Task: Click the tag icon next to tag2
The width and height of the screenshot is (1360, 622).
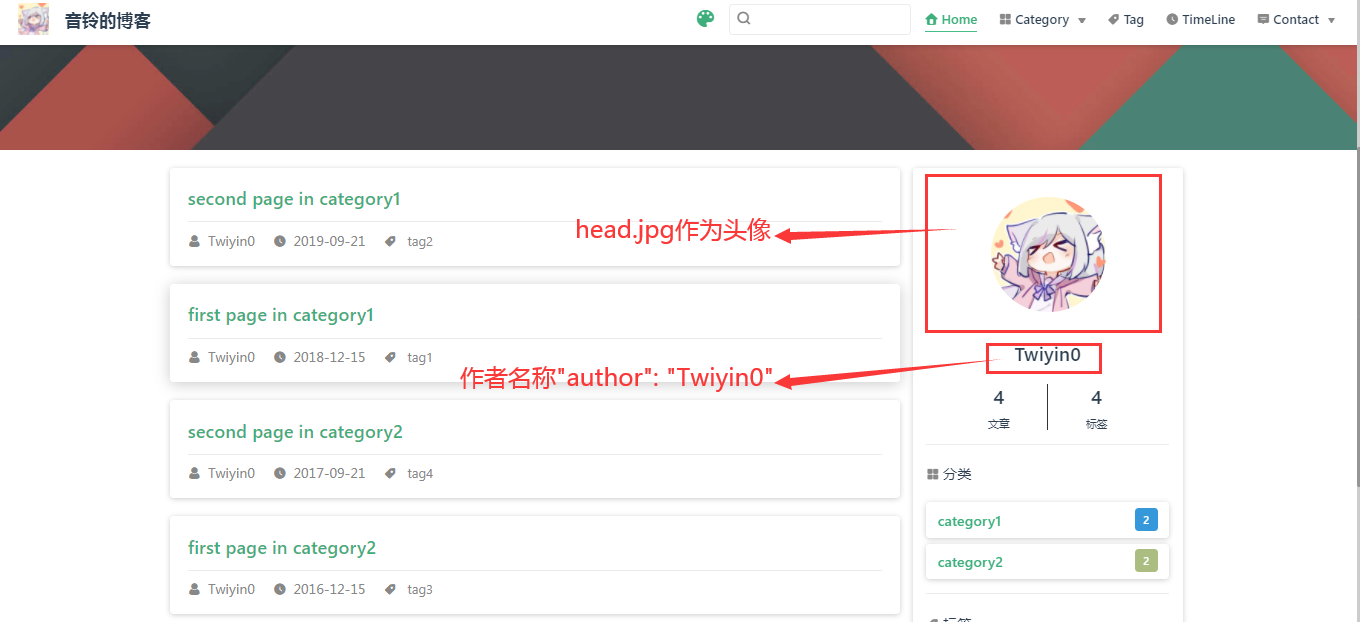Action: coord(390,241)
